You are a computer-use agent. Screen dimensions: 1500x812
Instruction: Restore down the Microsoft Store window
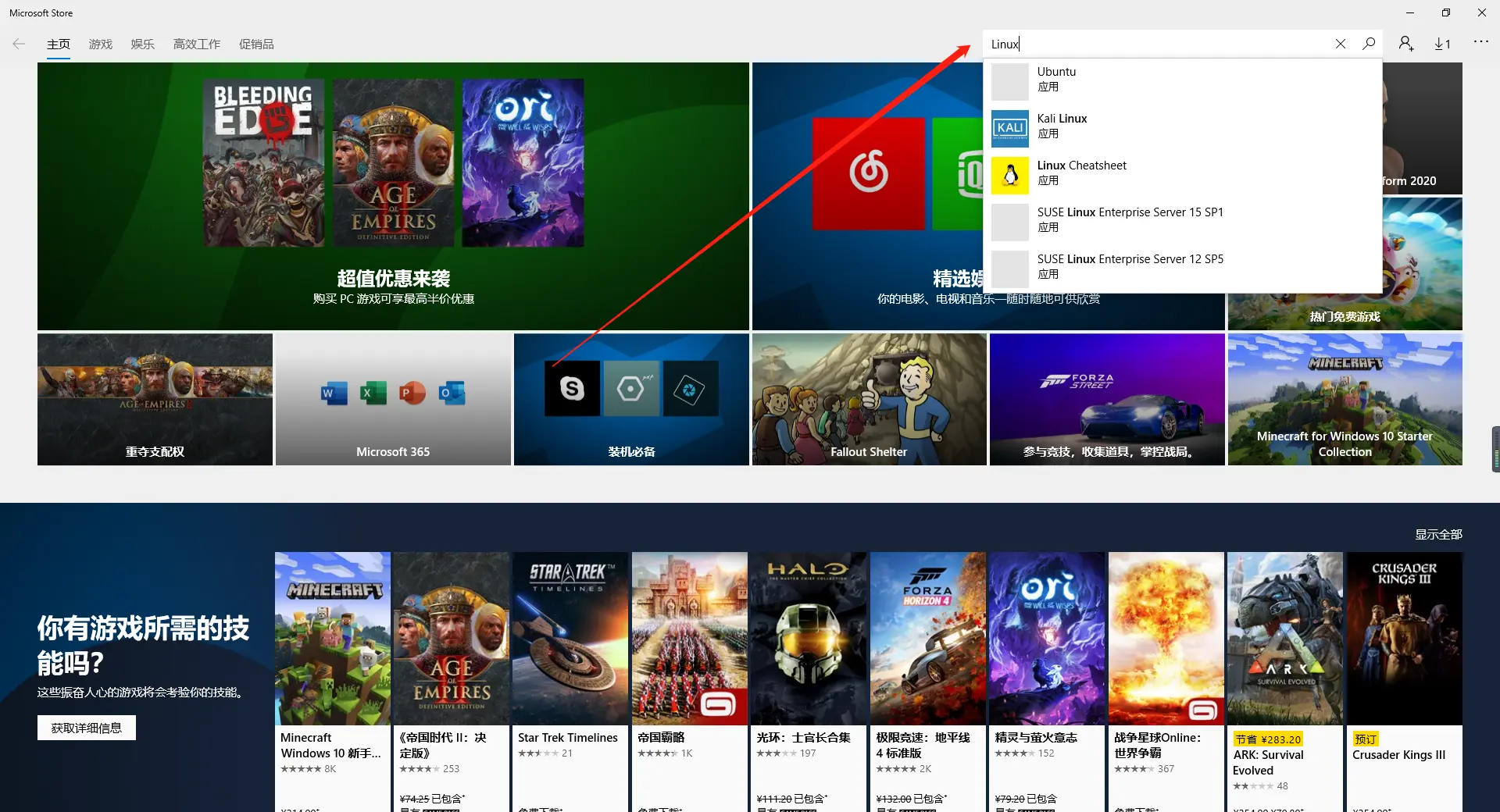(1446, 12)
